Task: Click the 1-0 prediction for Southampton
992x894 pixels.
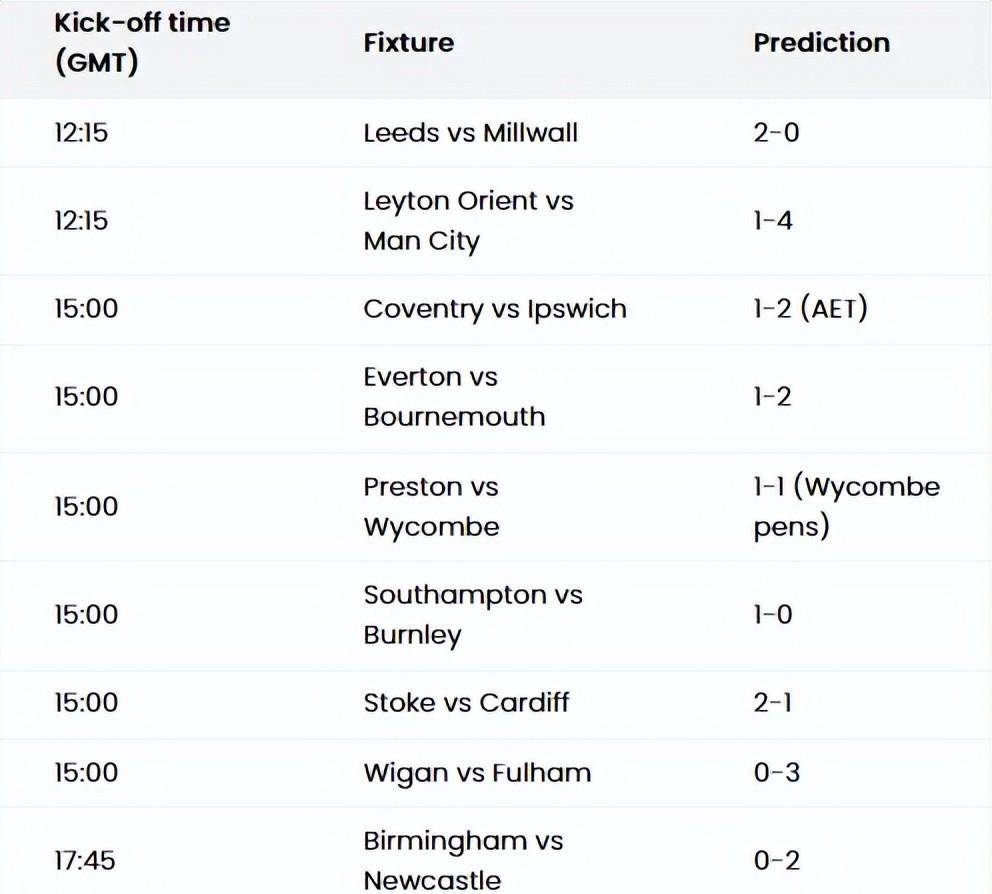Action: coord(772,615)
